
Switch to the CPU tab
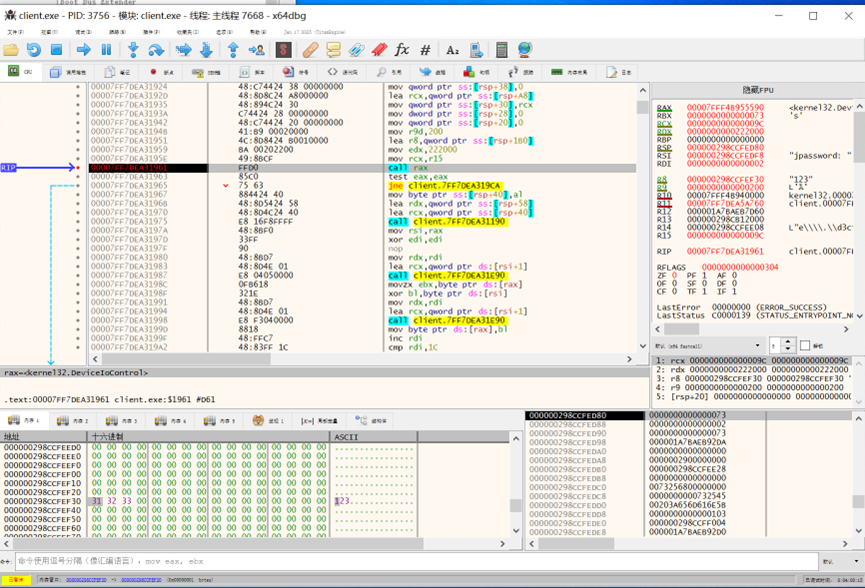click(22, 72)
